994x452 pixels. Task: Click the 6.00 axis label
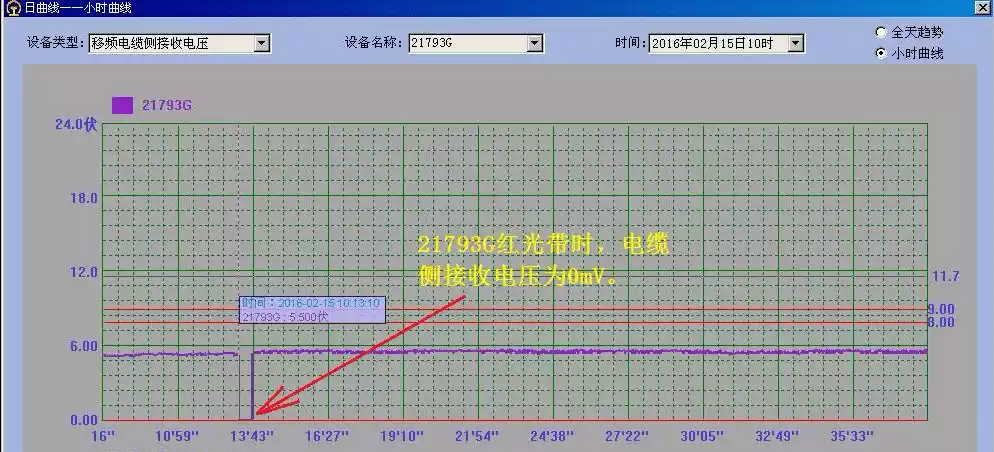pos(84,346)
